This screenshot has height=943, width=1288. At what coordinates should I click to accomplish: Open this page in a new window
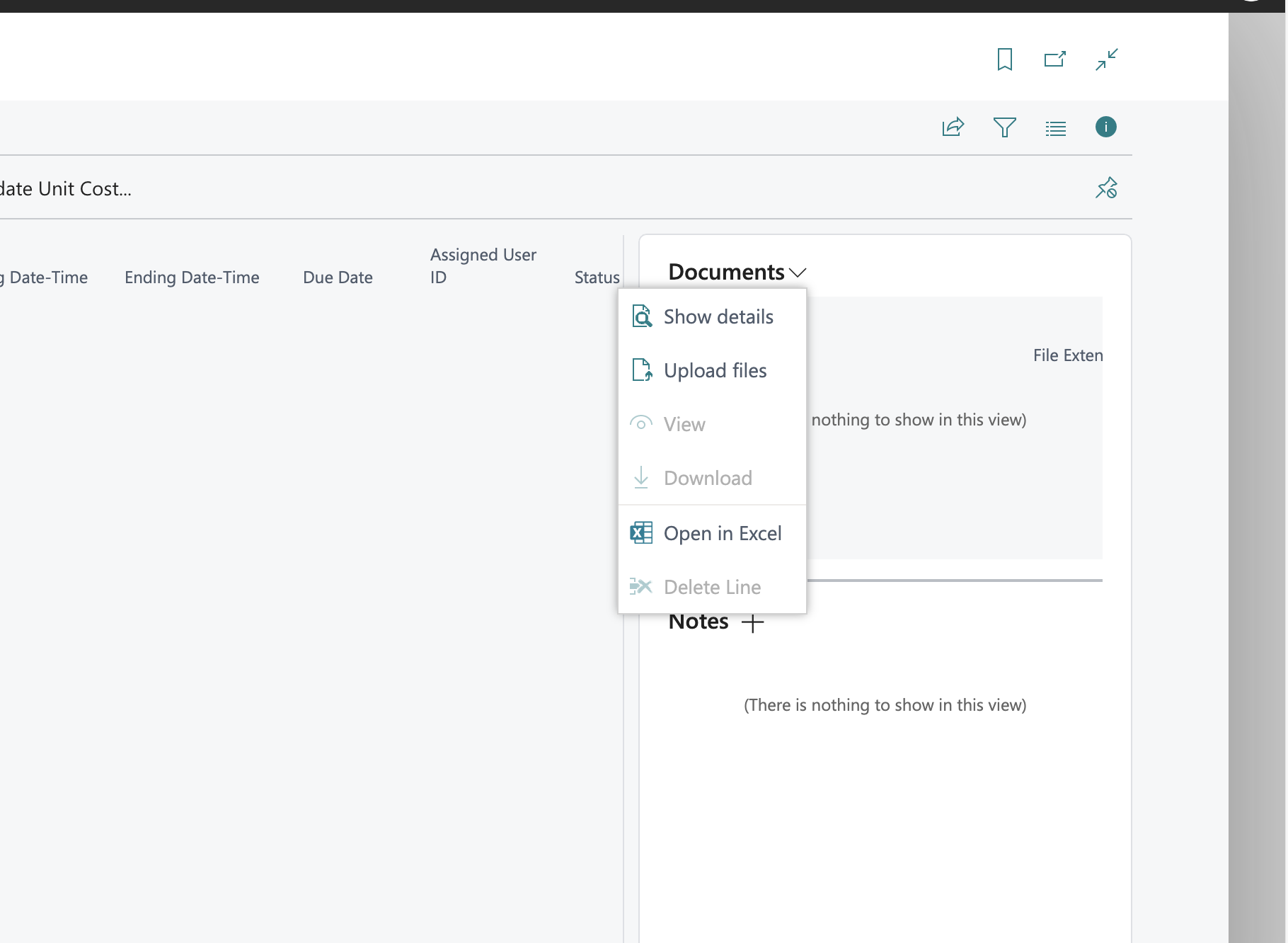click(x=1055, y=59)
